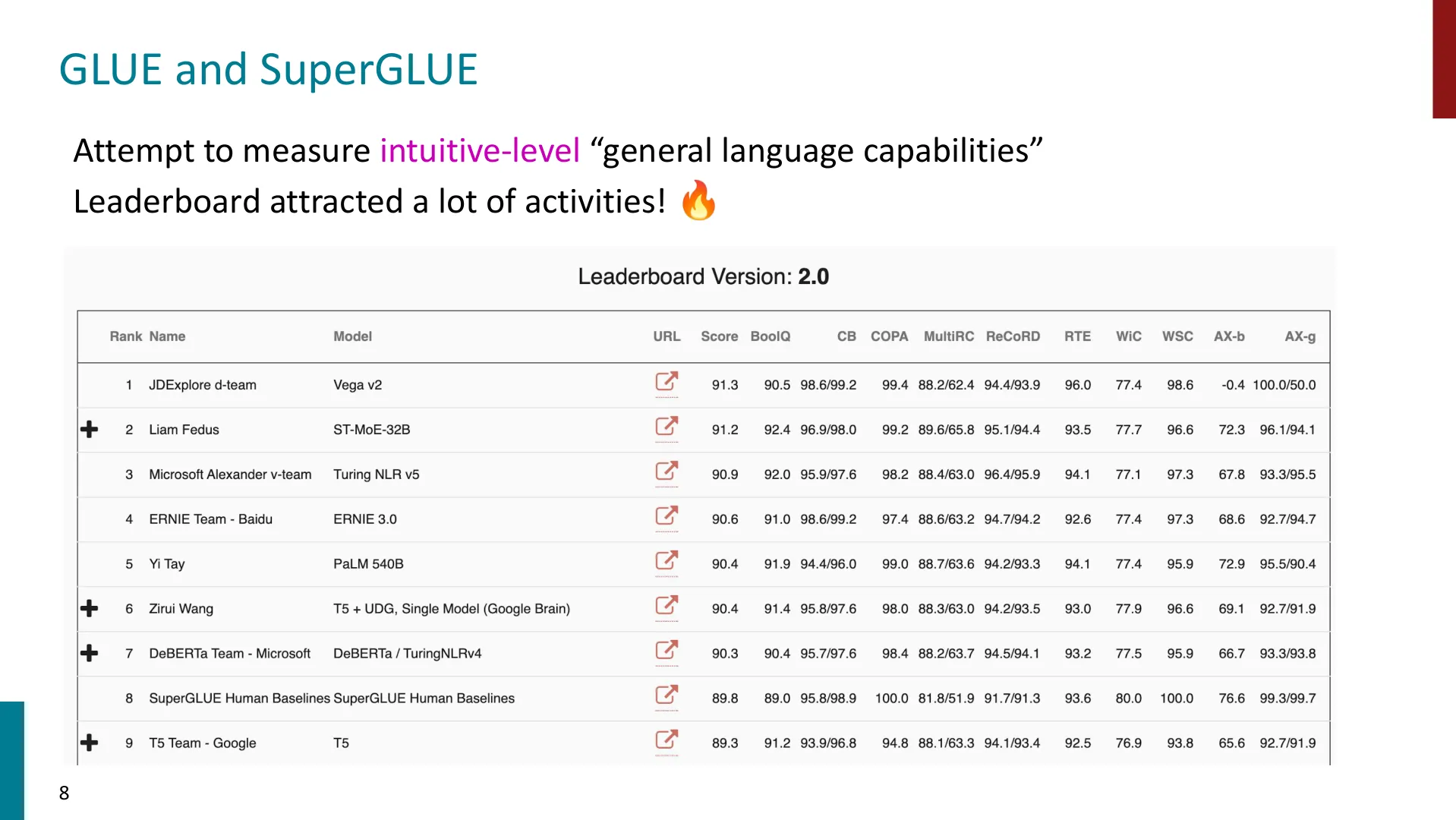Sort by the BoolQ column header
The height and width of the screenshot is (820, 1456).
pyautogui.click(x=770, y=336)
